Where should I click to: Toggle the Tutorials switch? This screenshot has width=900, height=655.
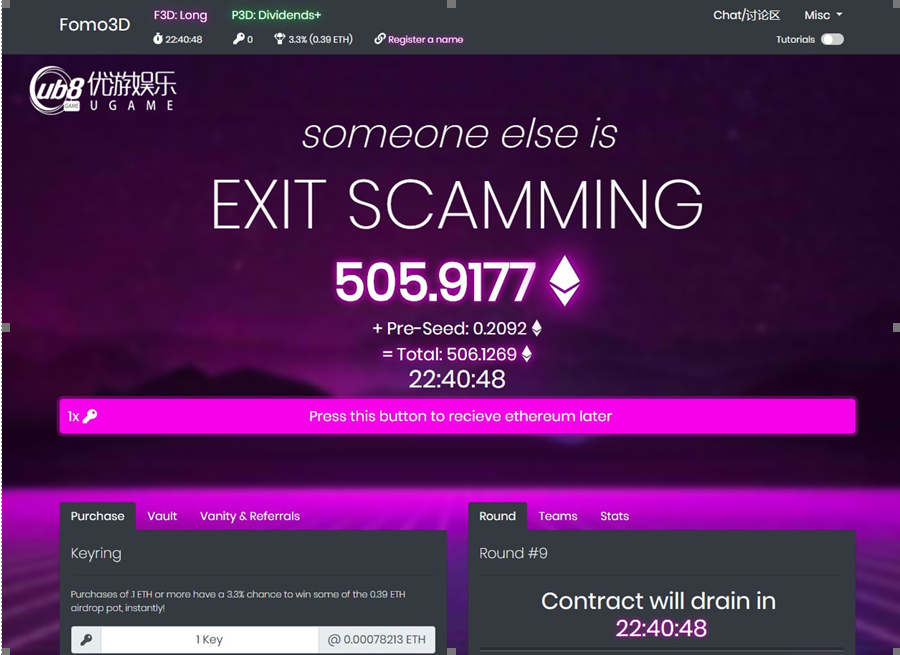tap(832, 40)
